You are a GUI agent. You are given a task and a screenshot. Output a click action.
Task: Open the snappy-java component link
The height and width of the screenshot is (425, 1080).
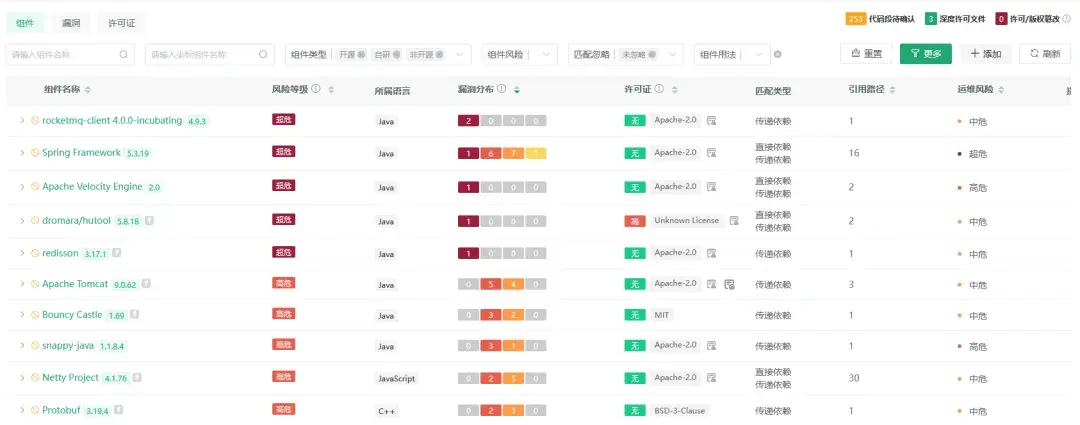click(x=68, y=345)
